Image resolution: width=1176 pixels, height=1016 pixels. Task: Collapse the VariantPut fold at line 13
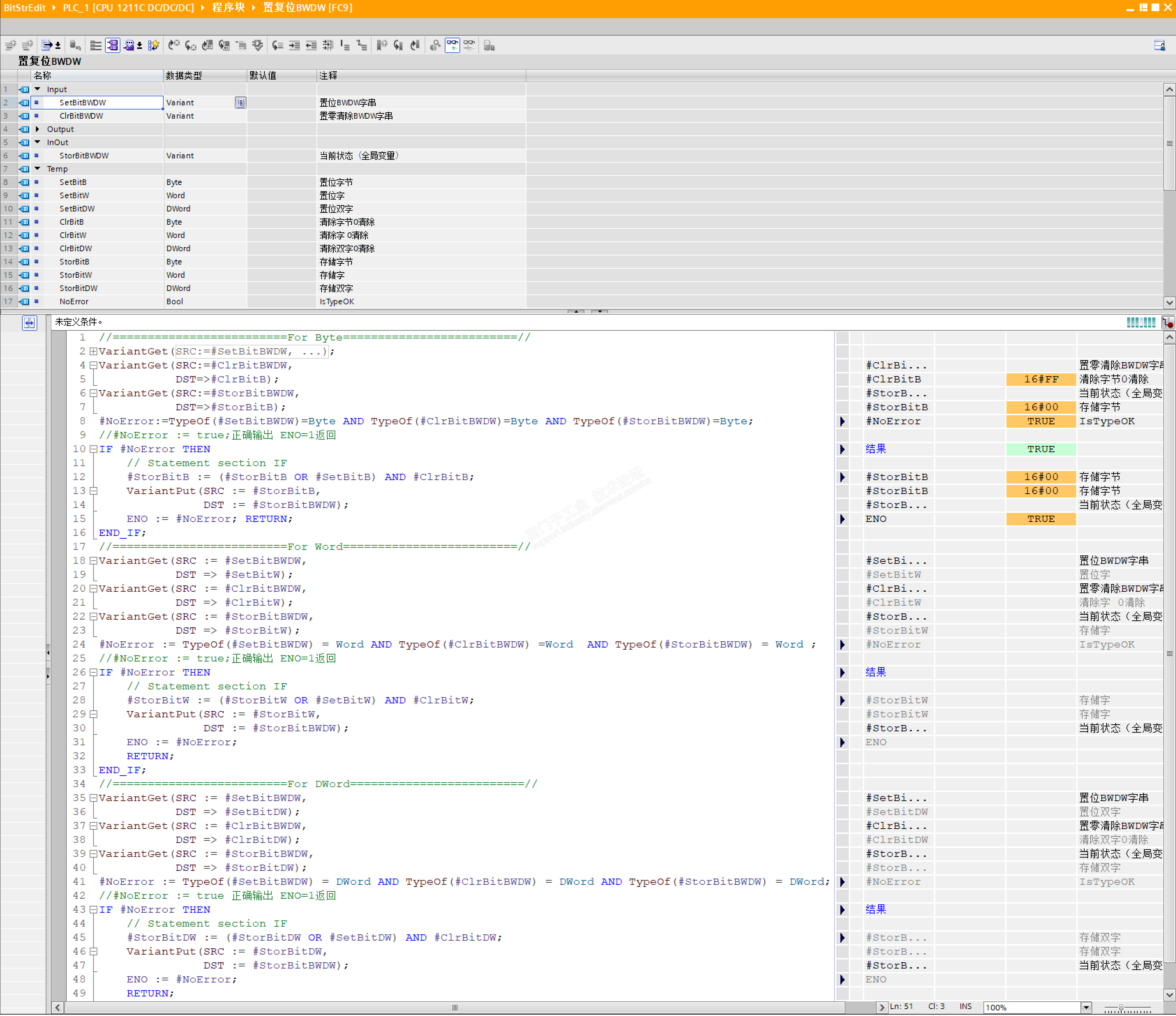tap(93, 492)
